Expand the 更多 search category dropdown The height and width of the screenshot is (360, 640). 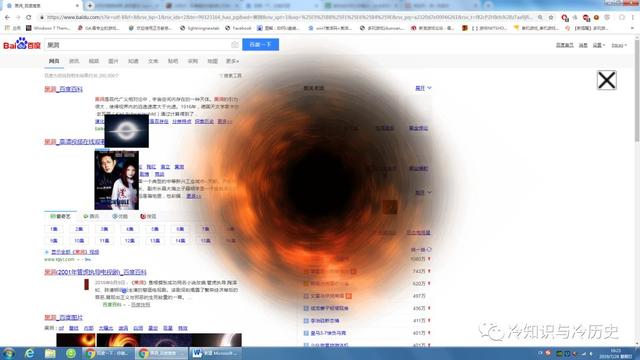coord(233,61)
